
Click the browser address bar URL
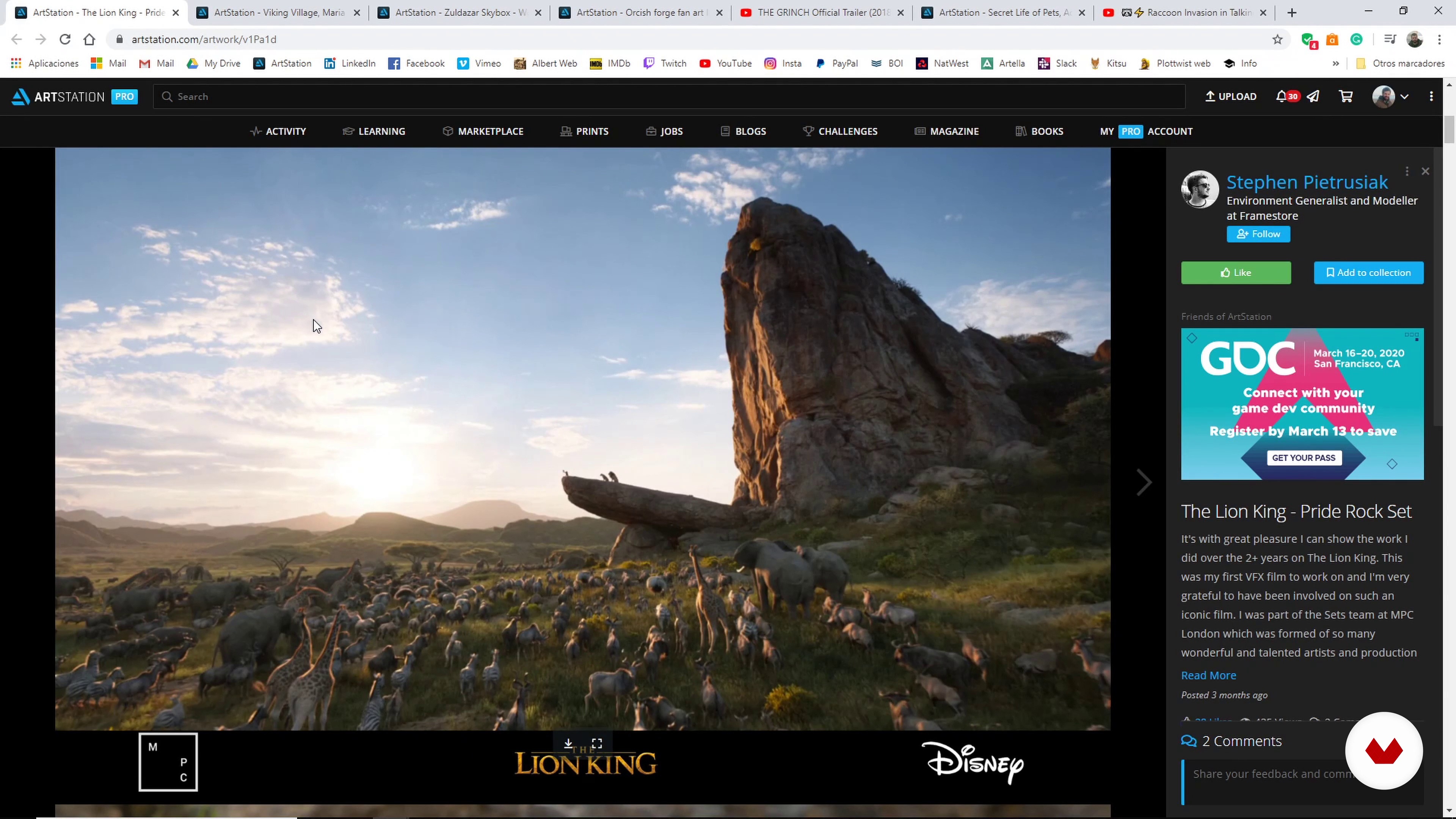pyautogui.click(x=204, y=39)
